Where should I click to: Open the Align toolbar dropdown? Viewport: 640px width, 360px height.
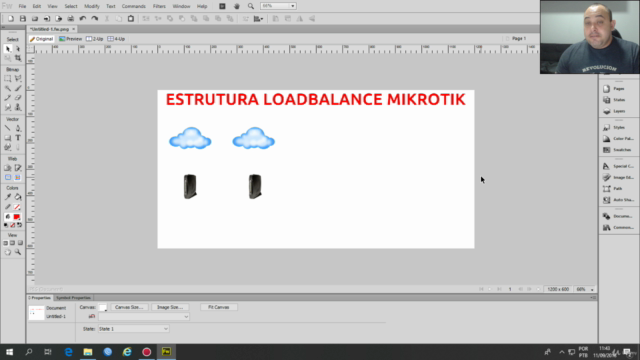pyautogui.click(x=258, y=18)
